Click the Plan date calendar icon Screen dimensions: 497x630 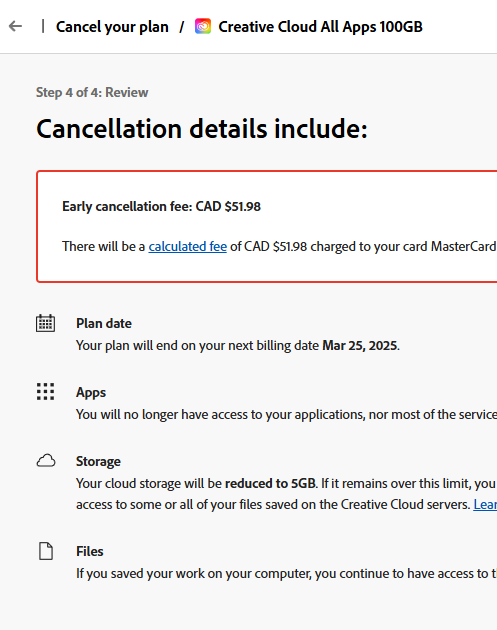pos(45,323)
